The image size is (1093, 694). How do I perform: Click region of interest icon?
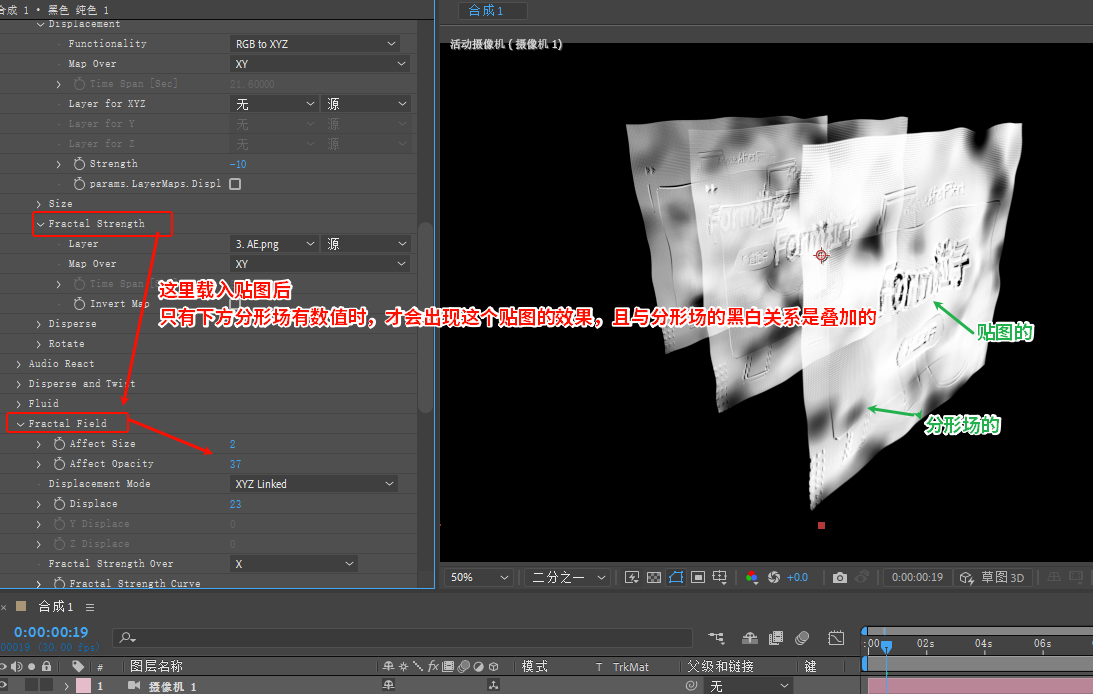click(x=698, y=577)
